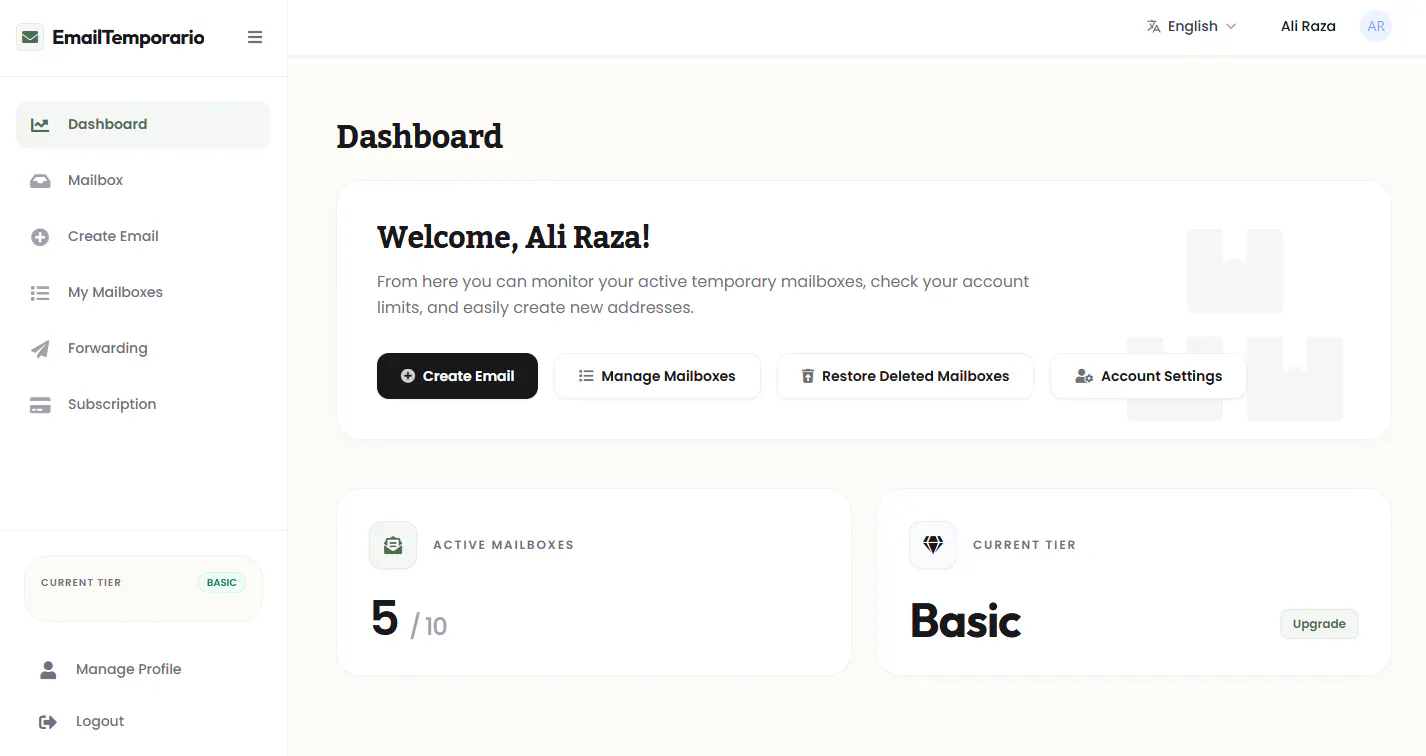This screenshot has width=1426, height=756.
Task: Click the Dashboard chart icon in sidebar
Action: (40, 125)
